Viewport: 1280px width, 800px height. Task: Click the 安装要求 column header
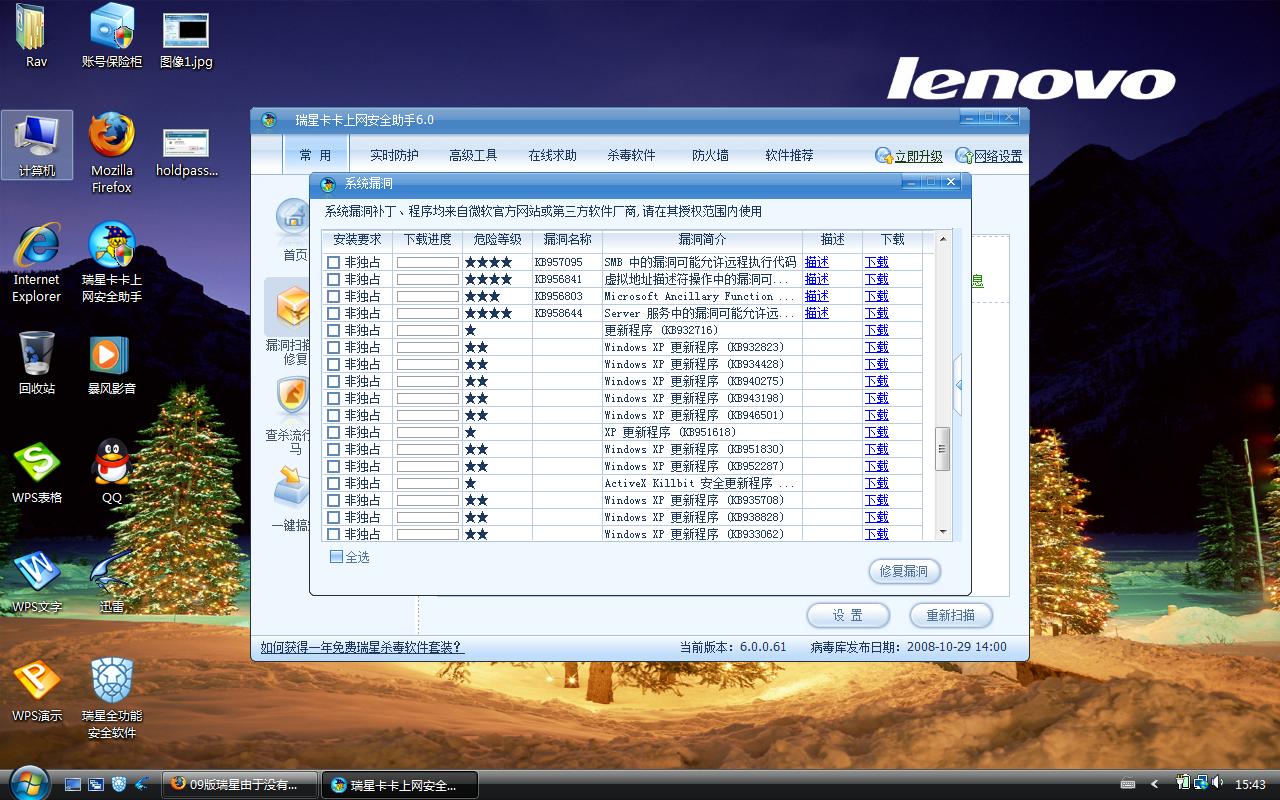tap(357, 240)
